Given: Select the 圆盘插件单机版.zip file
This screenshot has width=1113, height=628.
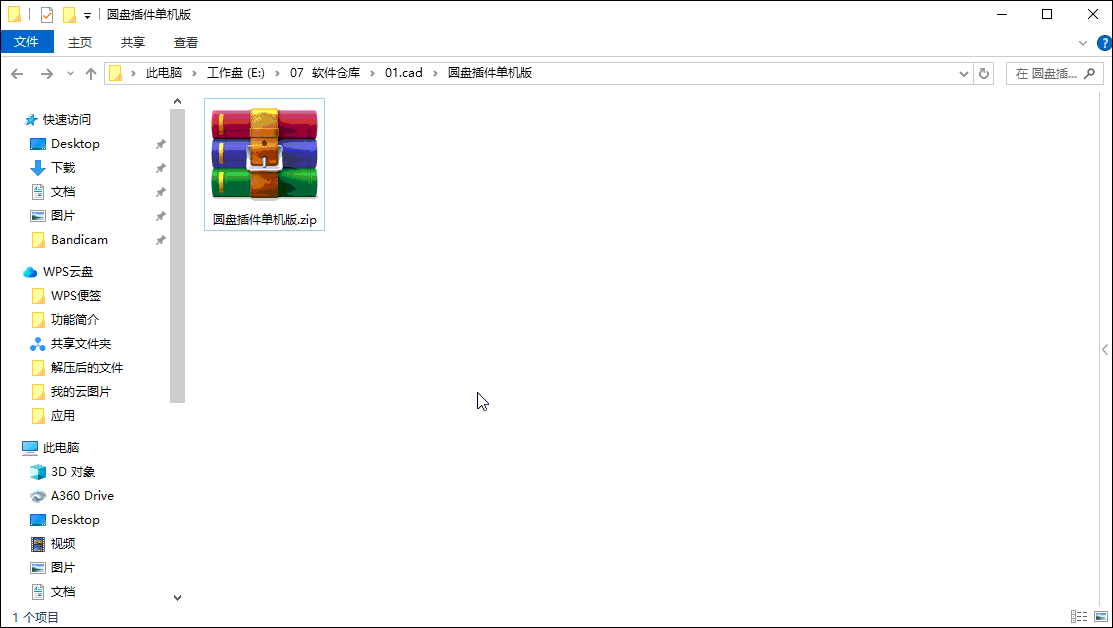Looking at the screenshot, I should [x=264, y=165].
